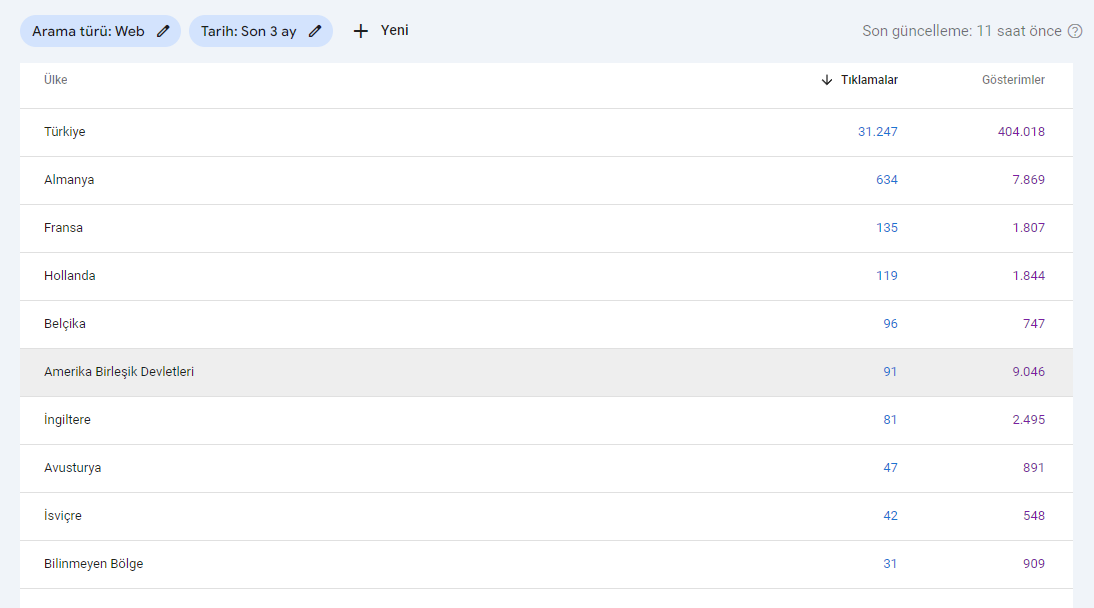Viewport: 1094px width, 608px height.
Task: Select the Türkiye country row
Action: pos(546,132)
